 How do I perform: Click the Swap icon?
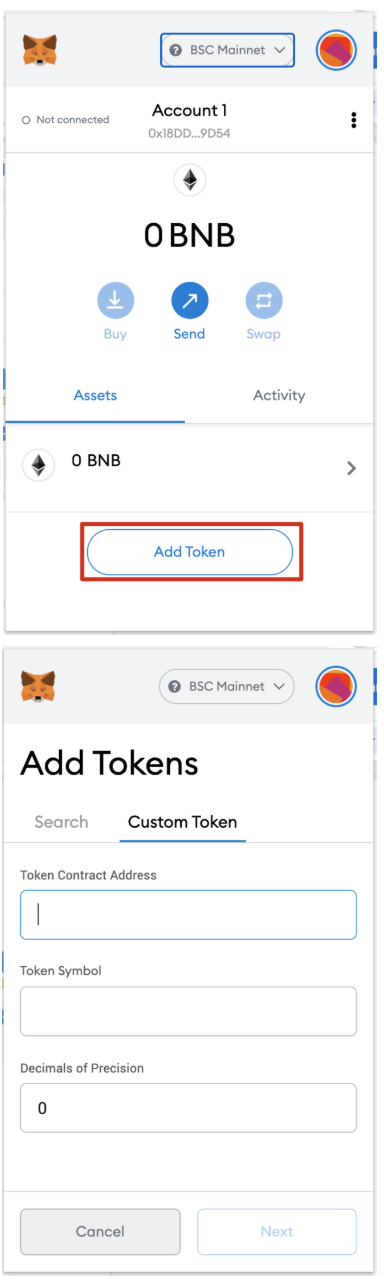[264, 299]
